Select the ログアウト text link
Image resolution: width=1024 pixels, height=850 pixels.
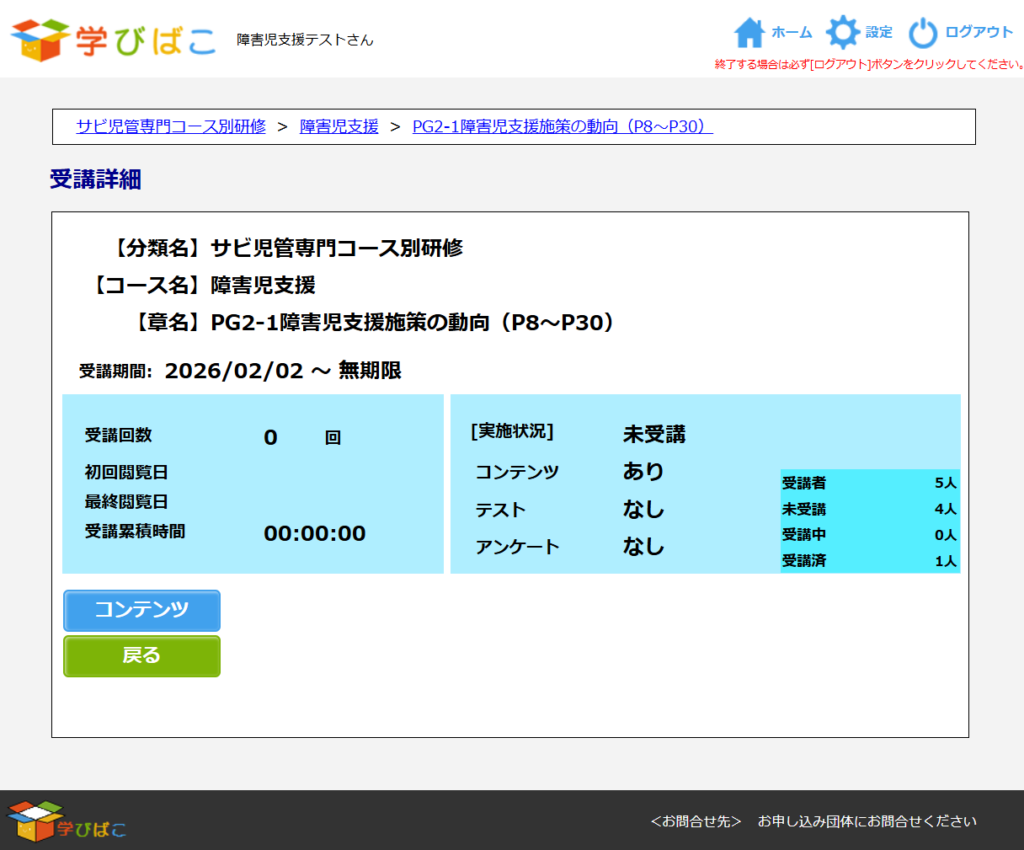[x=979, y=32]
